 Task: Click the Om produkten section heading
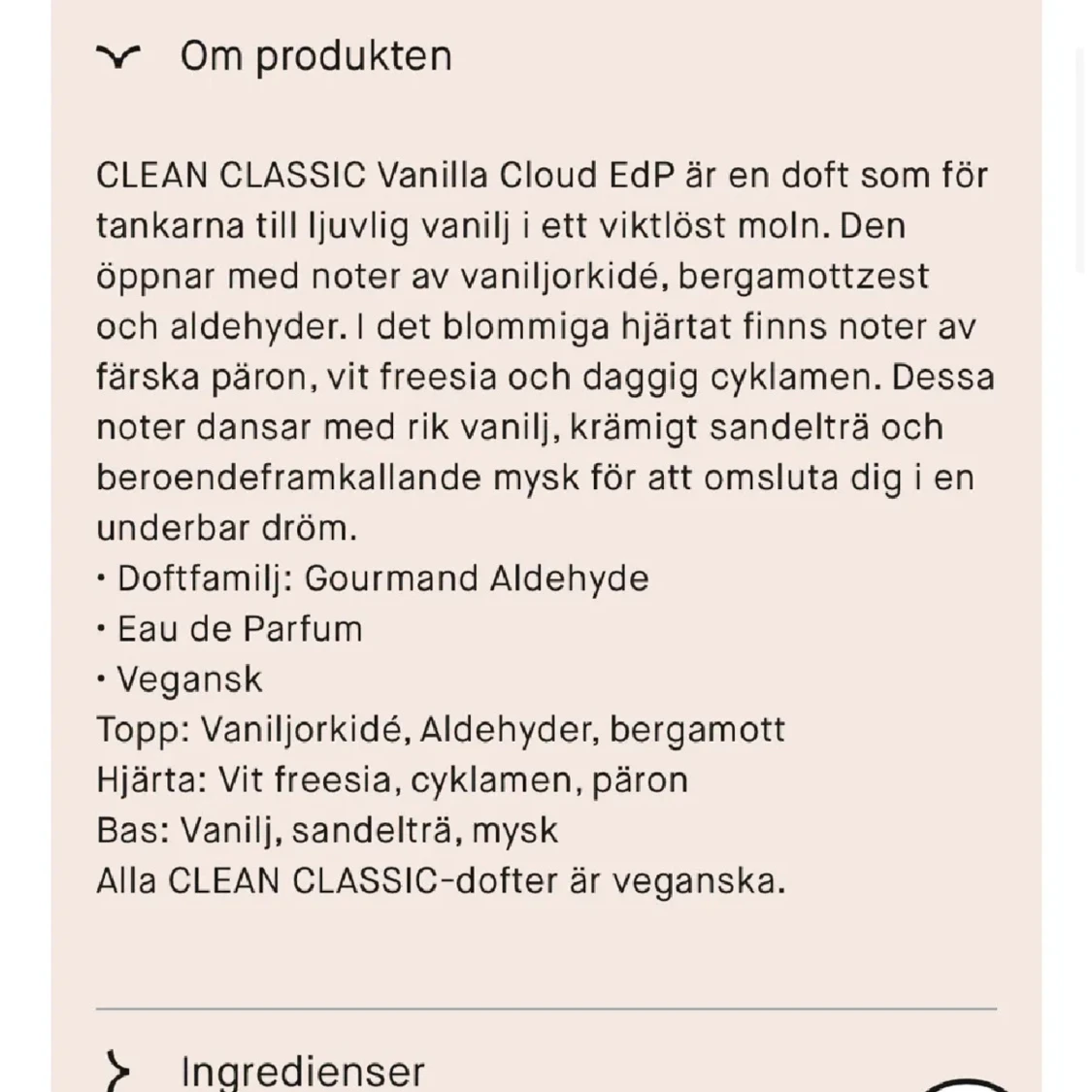[x=315, y=57]
